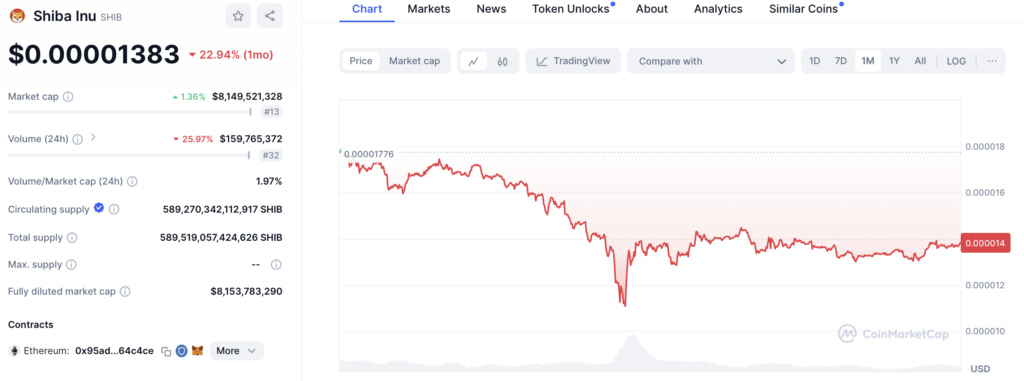The image size is (1024, 381).
Task: Click the red current price marker
Action: [986, 244]
